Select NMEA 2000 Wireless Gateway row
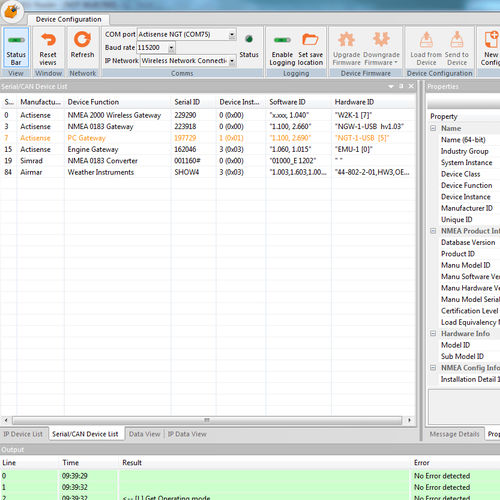The width and height of the screenshot is (500, 500). 208,115
